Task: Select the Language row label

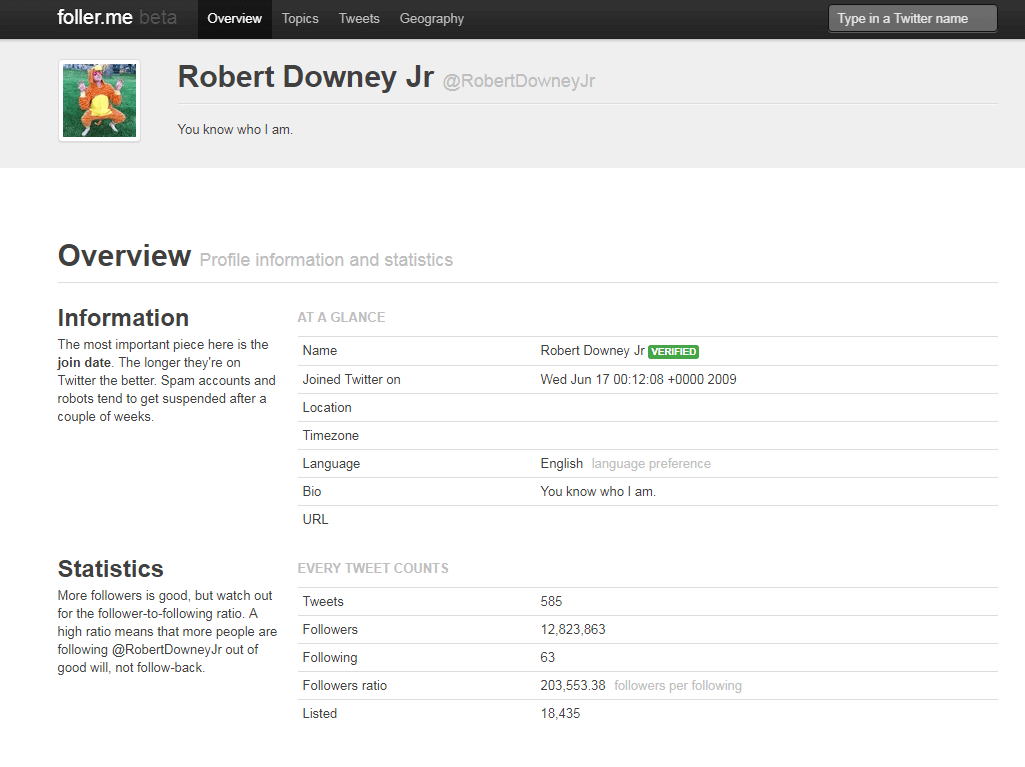Action: pos(331,464)
